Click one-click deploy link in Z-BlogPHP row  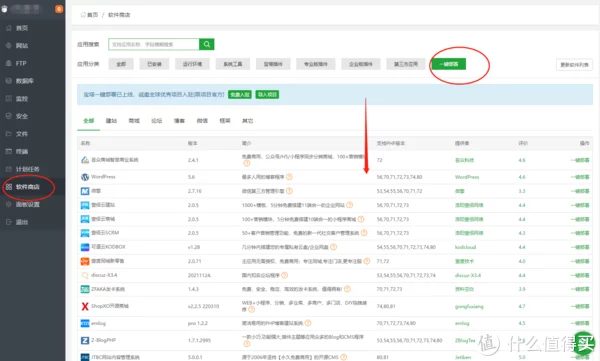click(x=580, y=340)
